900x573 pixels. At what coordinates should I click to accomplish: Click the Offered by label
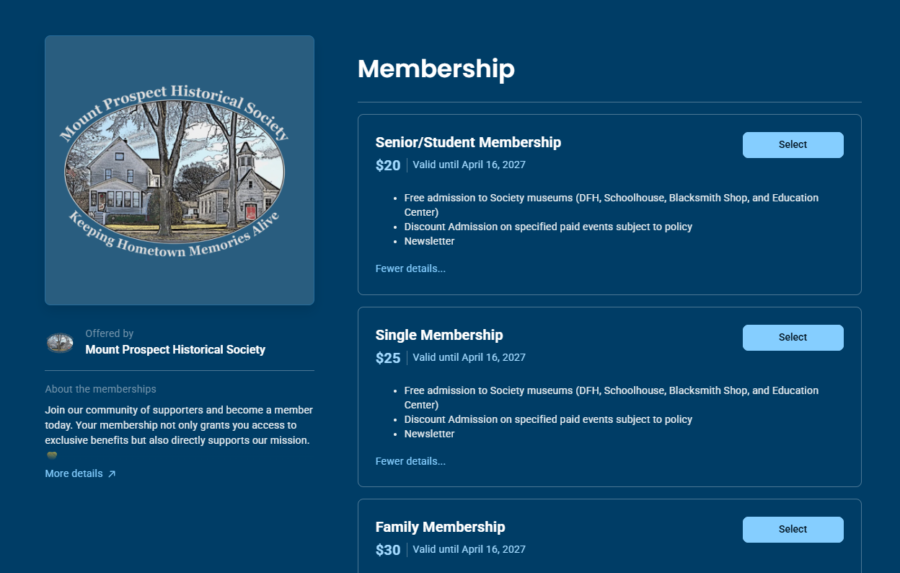coord(109,334)
